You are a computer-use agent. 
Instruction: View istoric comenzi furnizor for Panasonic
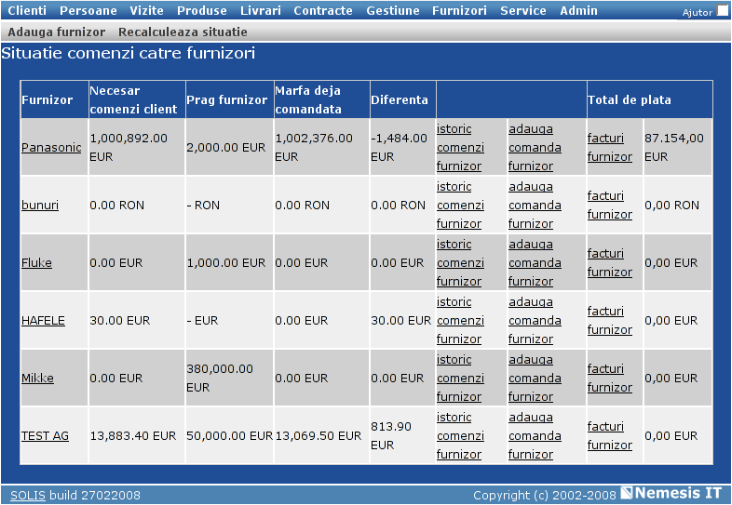(x=460, y=147)
